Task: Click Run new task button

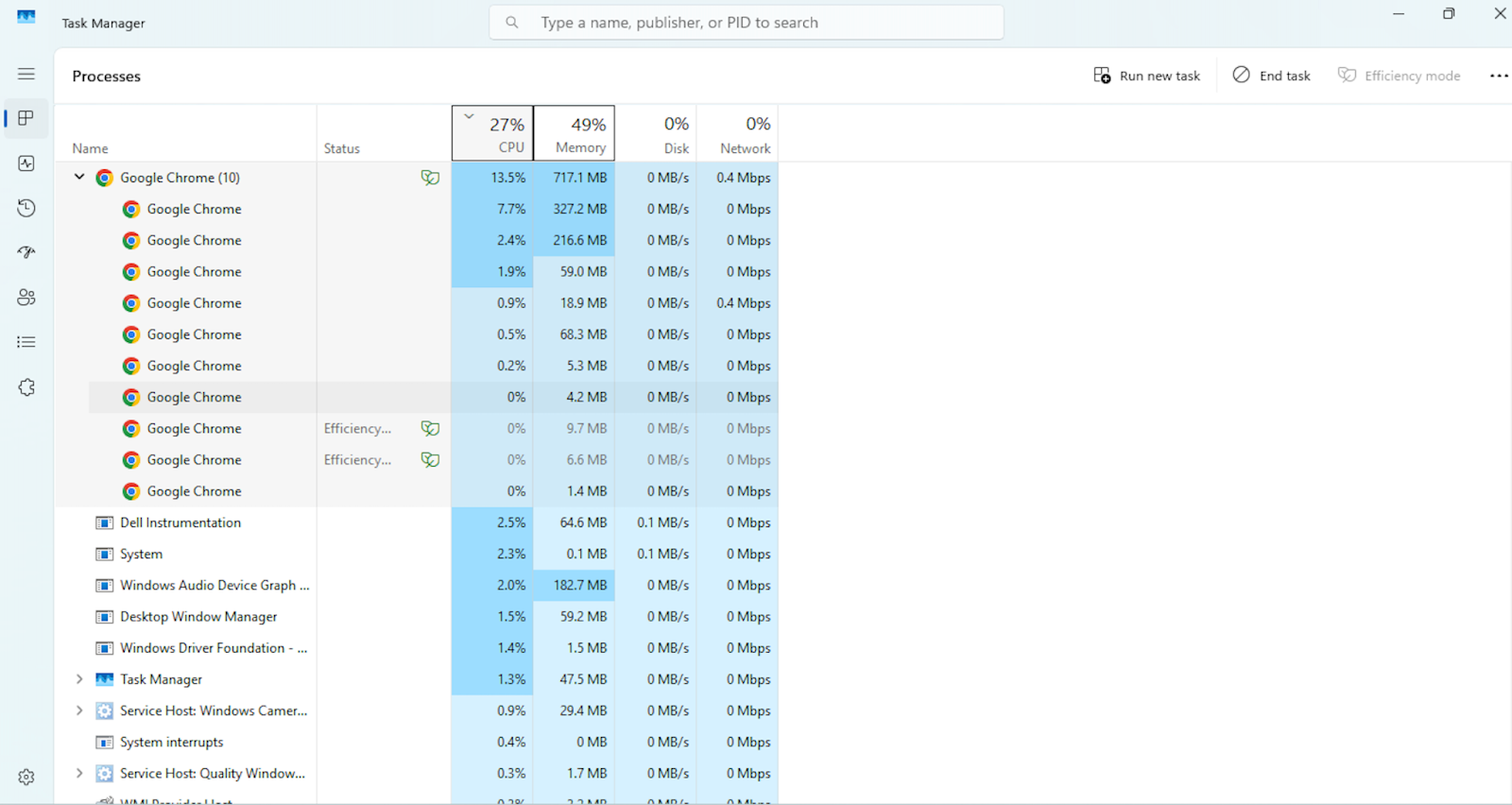Action: (x=1146, y=76)
